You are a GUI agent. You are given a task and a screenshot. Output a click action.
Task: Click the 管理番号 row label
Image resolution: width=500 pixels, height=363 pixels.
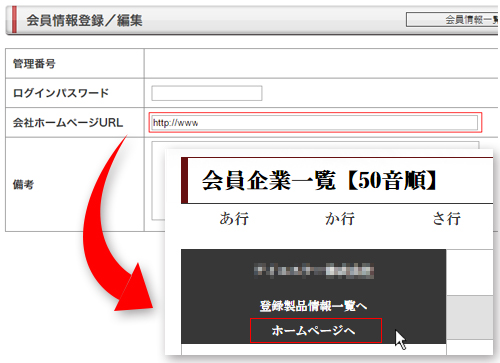(x=34, y=63)
